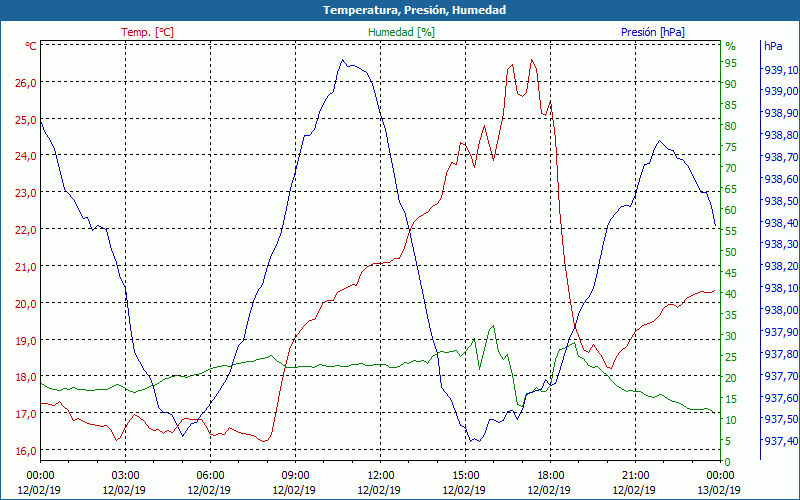Screen dimensions: 800x500
Task: Click temperature axis value "23,0"
Action: click(x=25, y=193)
